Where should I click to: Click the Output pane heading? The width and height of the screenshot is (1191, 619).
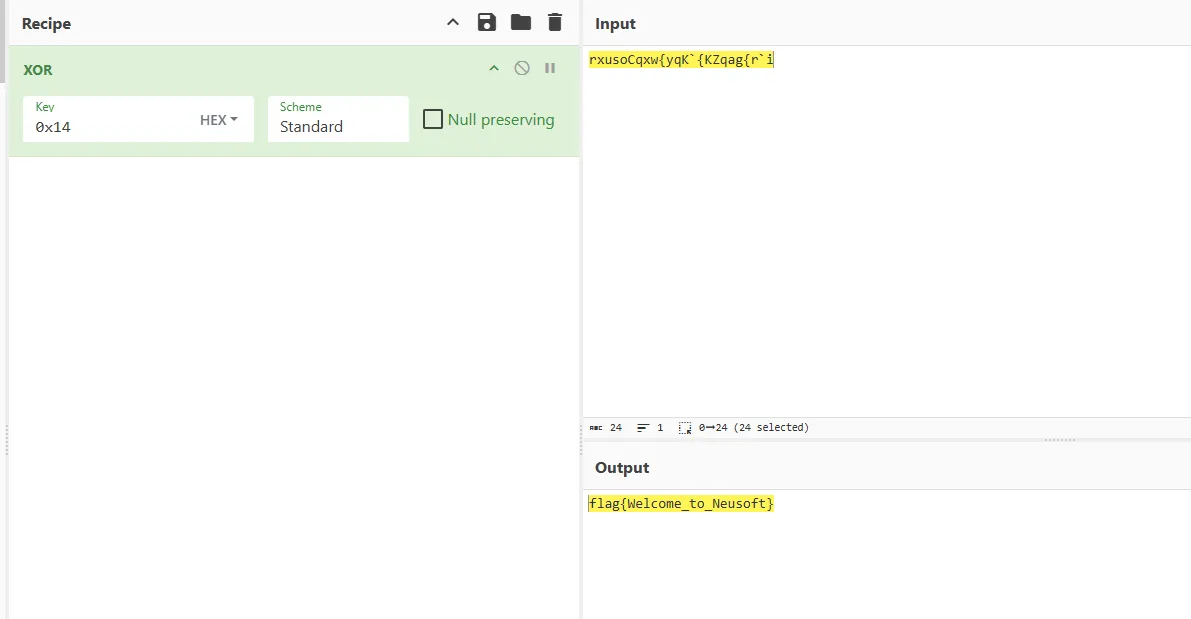coord(622,468)
